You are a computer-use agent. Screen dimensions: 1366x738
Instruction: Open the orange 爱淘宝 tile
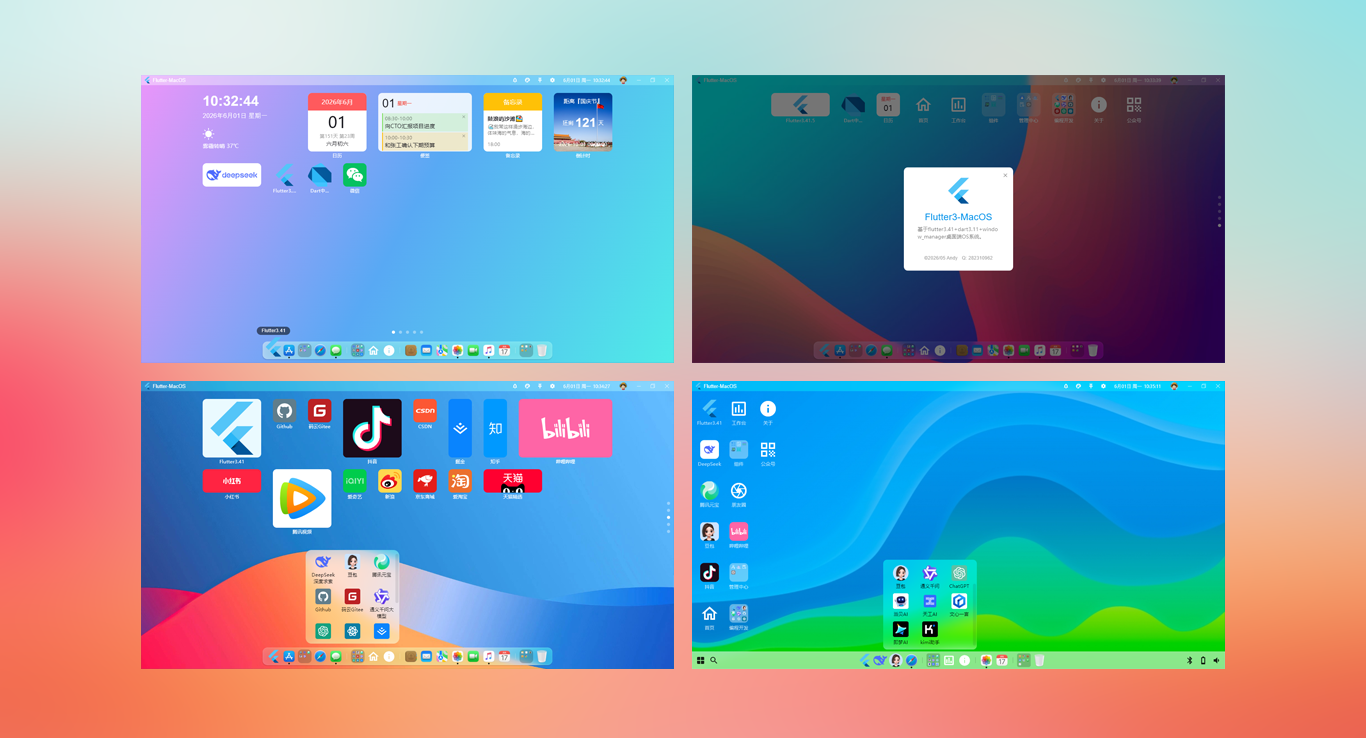460,481
